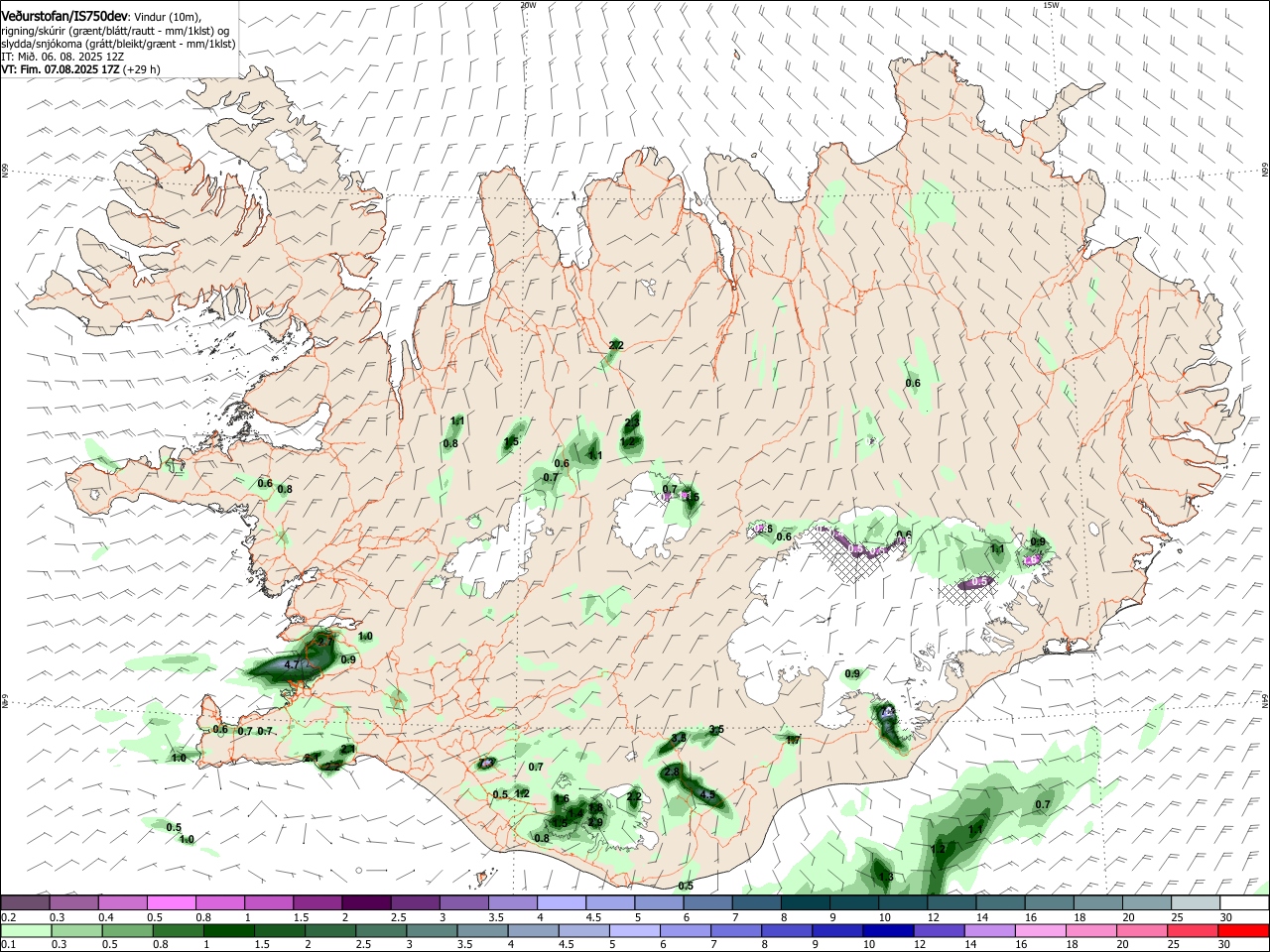Click the bright pink swatch labelled 0.5 in upper legend row
This screenshot has width=1270, height=952.
[x=171, y=902]
